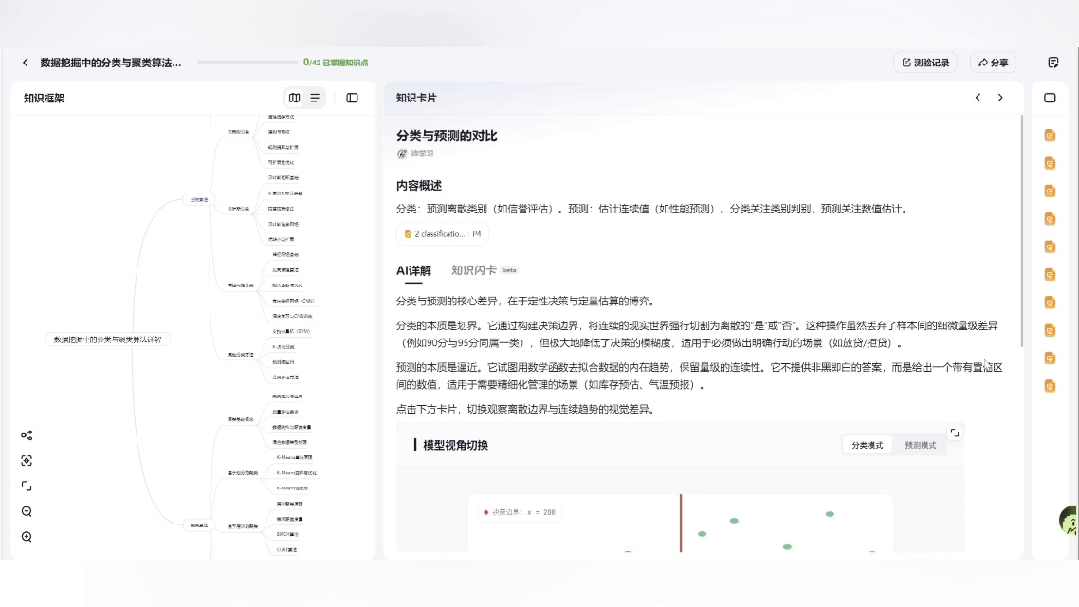Toggle the list view layout in 知识框架 header
This screenshot has height=607, width=1079.
coord(314,98)
